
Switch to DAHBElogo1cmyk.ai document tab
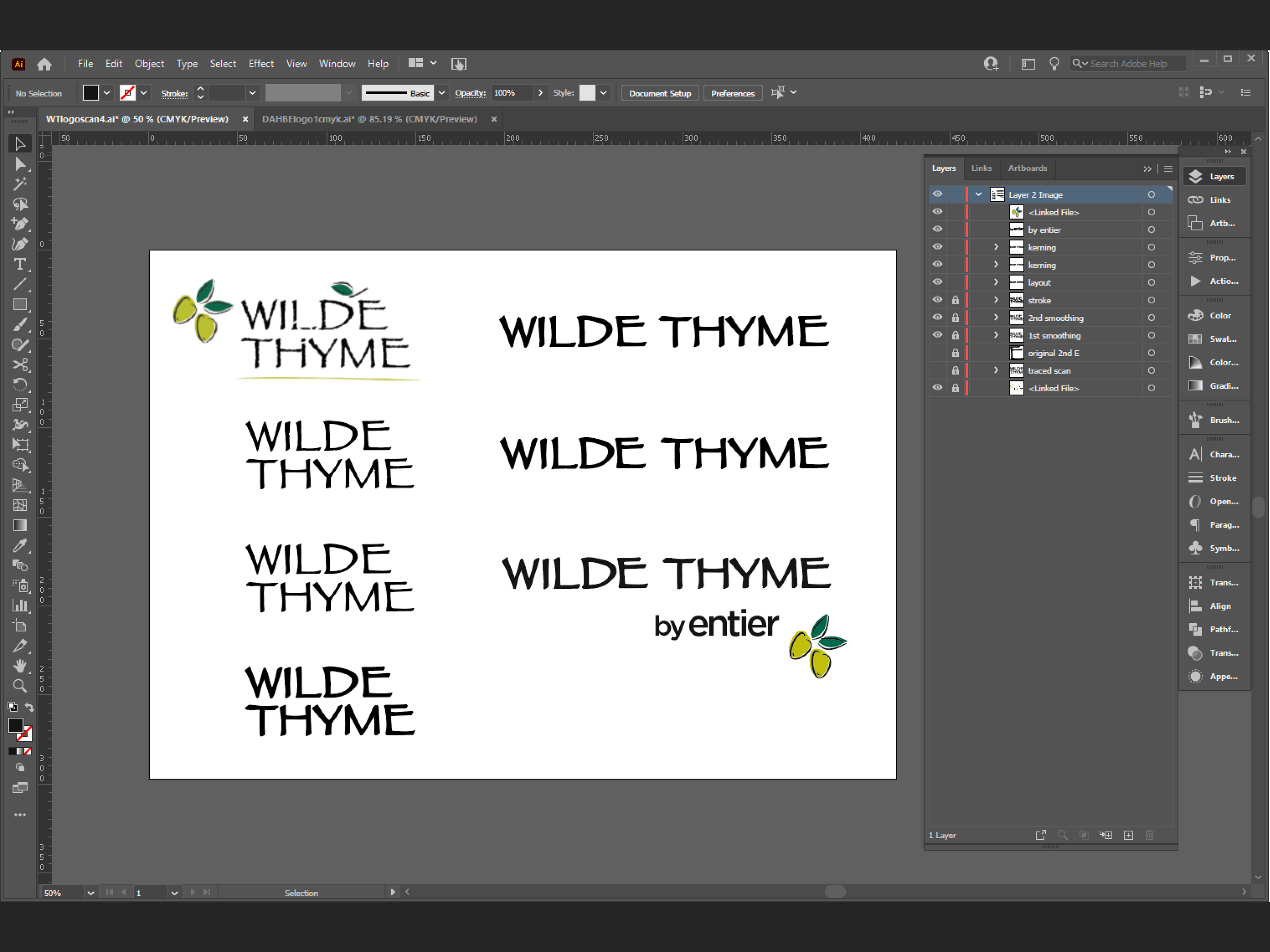[369, 119]
